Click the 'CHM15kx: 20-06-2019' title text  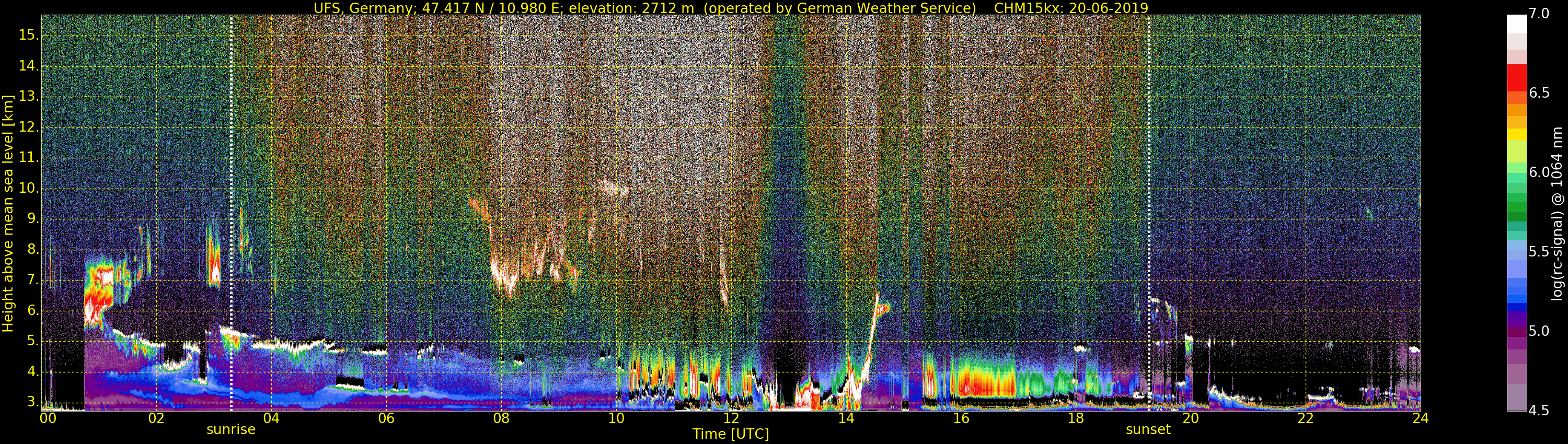point(1071,8)
